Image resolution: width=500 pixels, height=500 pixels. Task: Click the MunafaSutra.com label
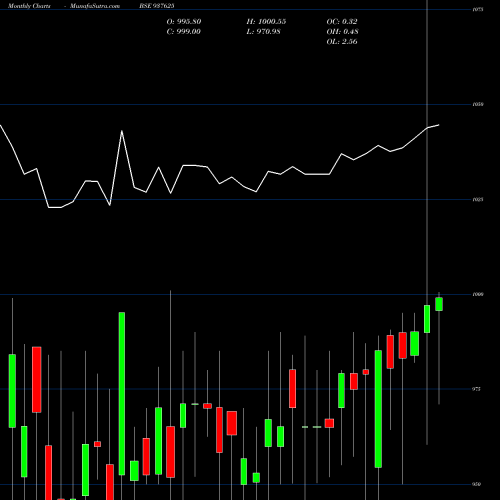(95, 6)
